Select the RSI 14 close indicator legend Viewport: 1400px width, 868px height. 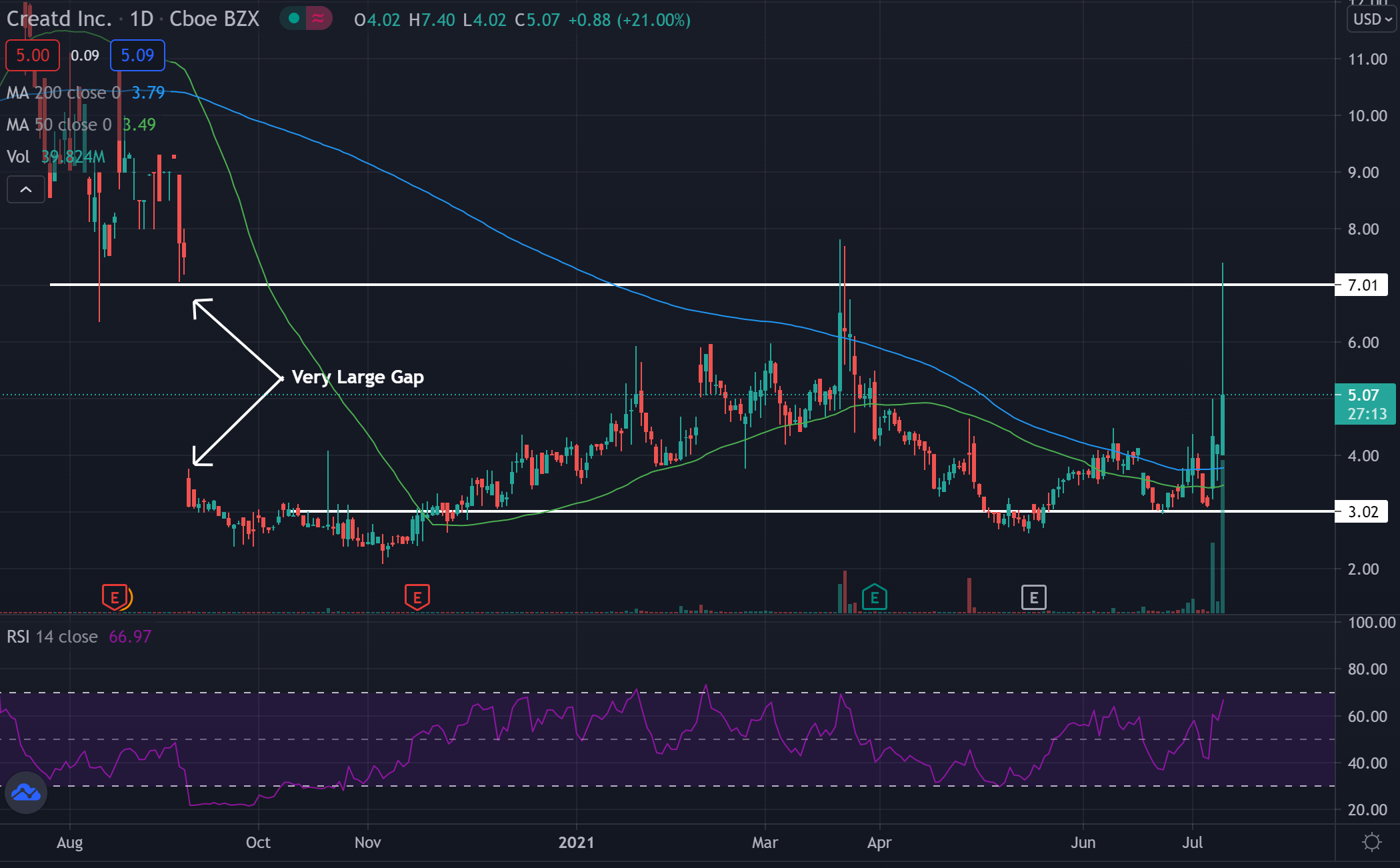click(x=52, y=637)
